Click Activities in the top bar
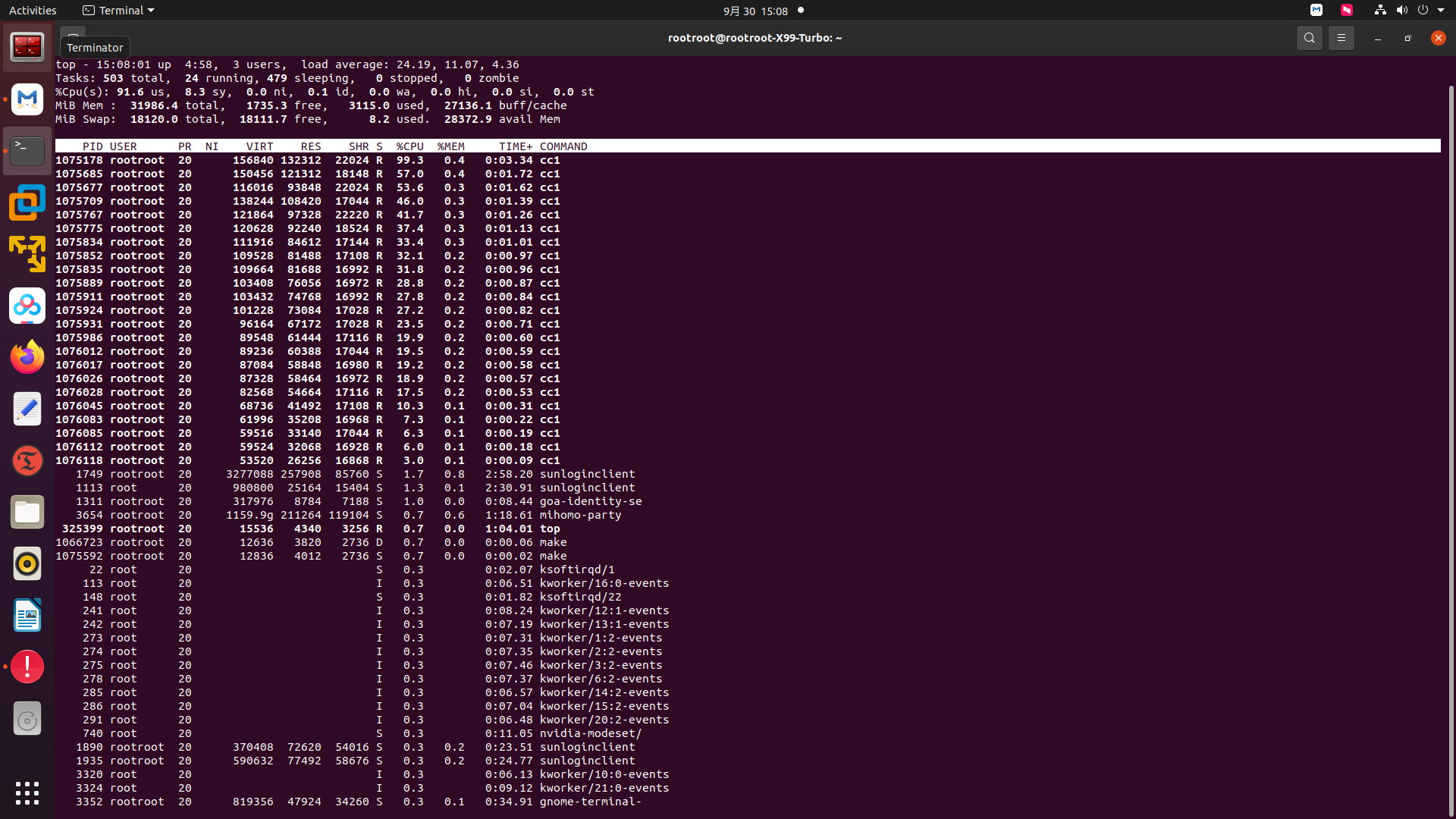Image resolution: width=1456 pixels, height=819 pixels. pyautogui.click(x=33, y=11)
